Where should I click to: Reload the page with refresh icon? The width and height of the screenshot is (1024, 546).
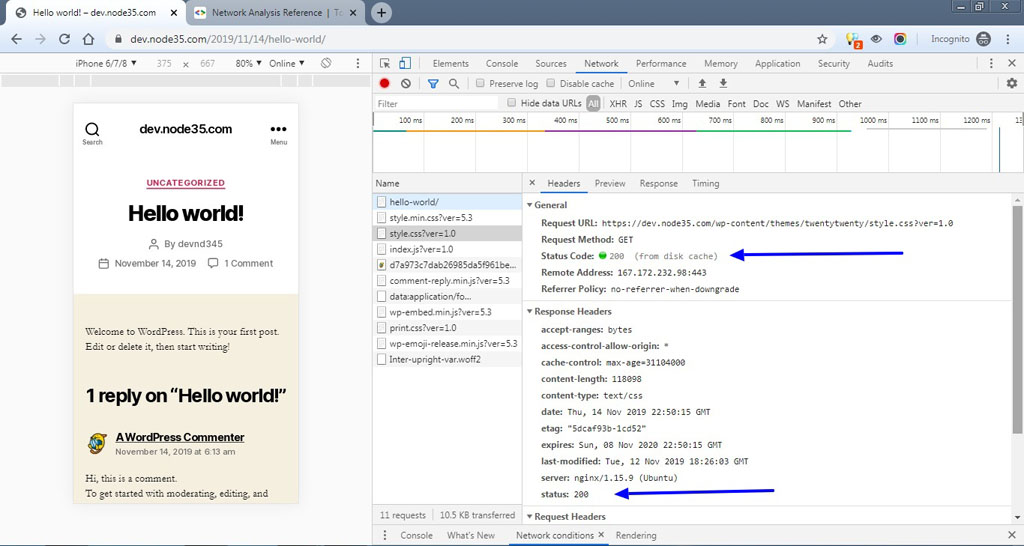tap(64, 39)
